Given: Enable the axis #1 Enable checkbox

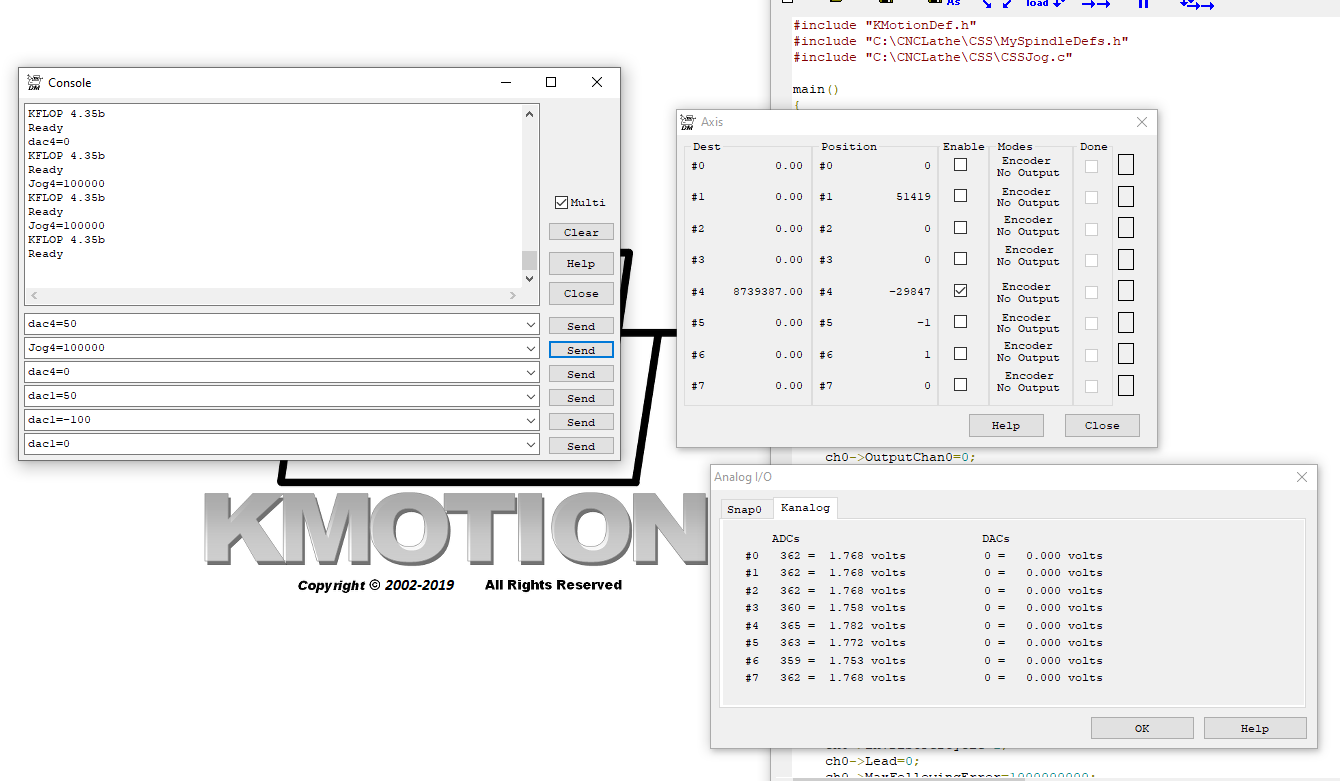Looking at the screenshot, I should click(960, 196).
